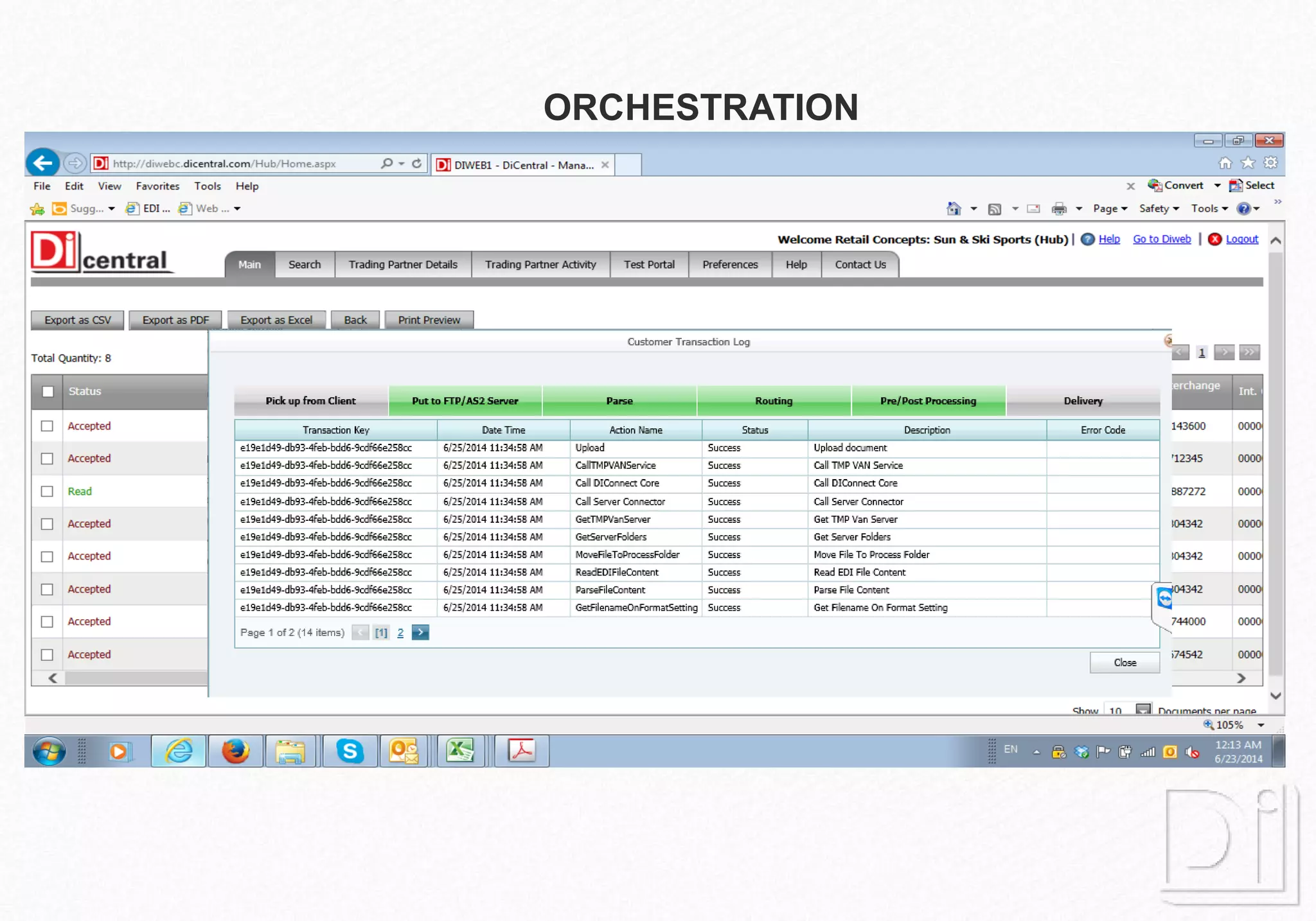The image size is (1316, 921).
Task: Click the Windows Start orb
Action: point(49,751)
